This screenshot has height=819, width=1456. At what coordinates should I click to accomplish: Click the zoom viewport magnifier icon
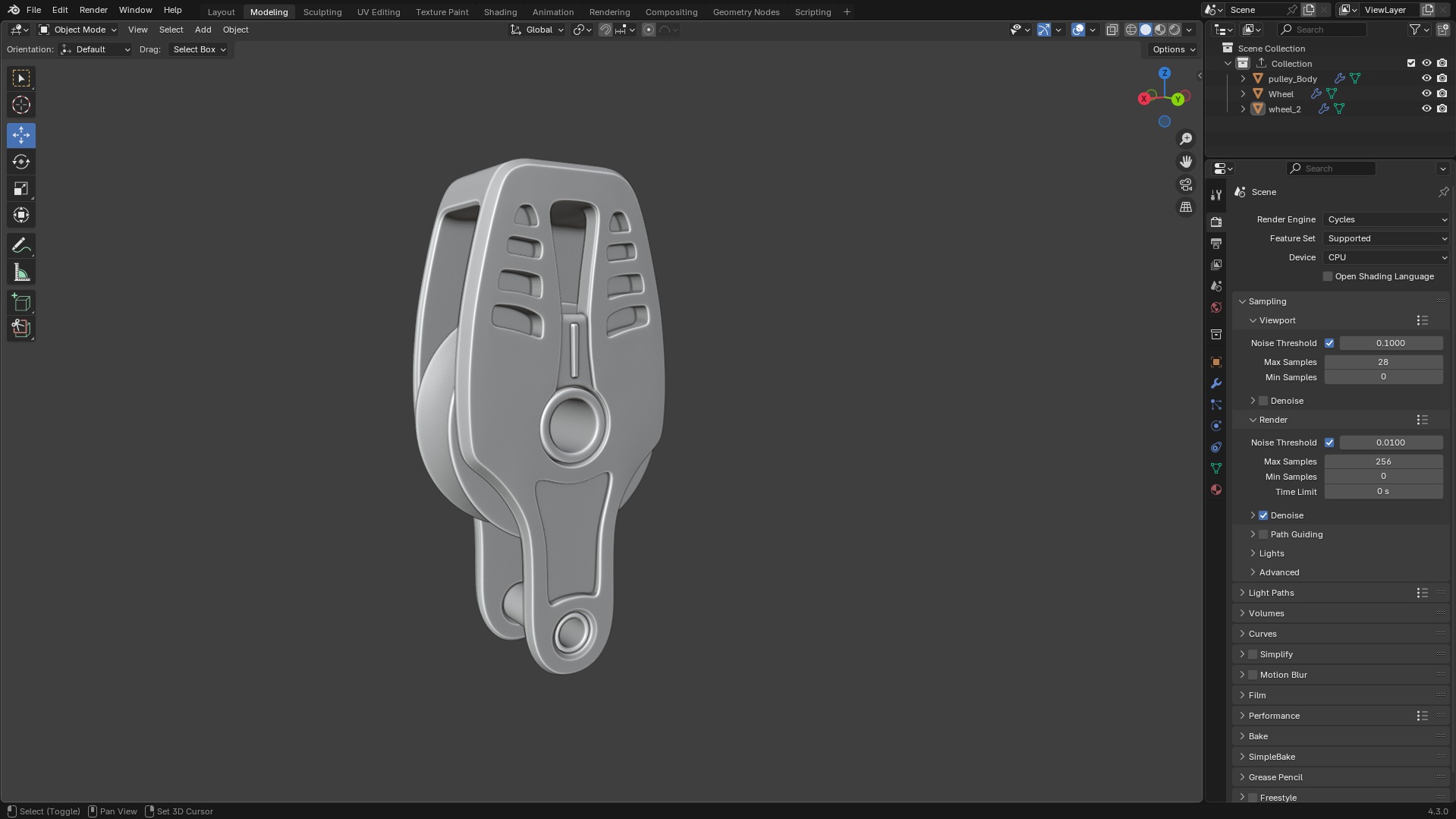(1186, 139)
